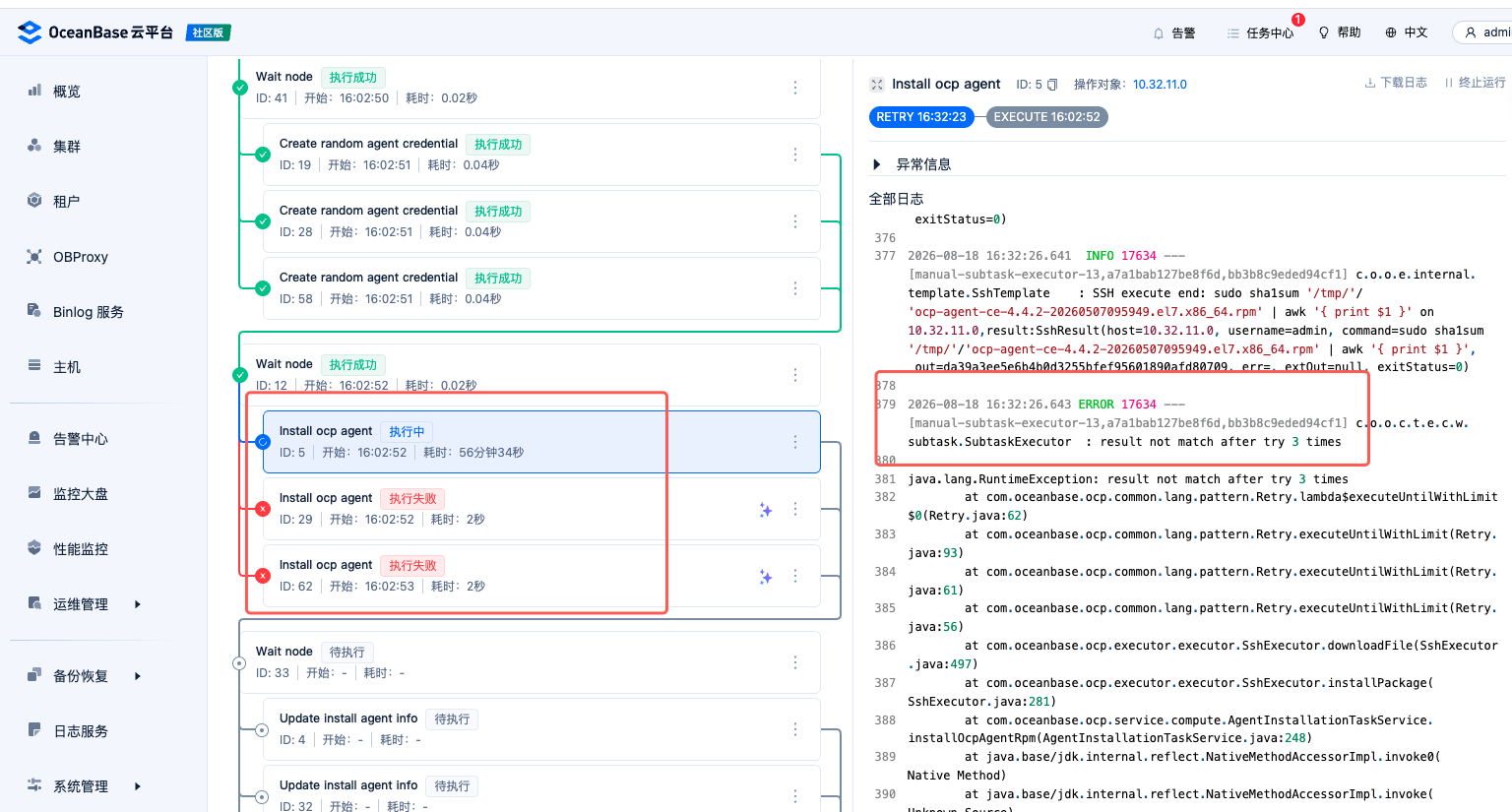Click pending status icon of Wait node ID 33
Image resolution: width=1512 pixels, height=812 pixels.
point(239,663)
